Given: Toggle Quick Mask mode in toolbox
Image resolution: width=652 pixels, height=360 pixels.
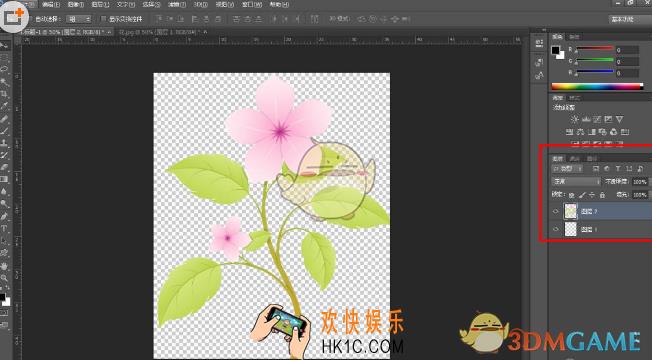Looking at the screenshot, I should coord(5,312).
